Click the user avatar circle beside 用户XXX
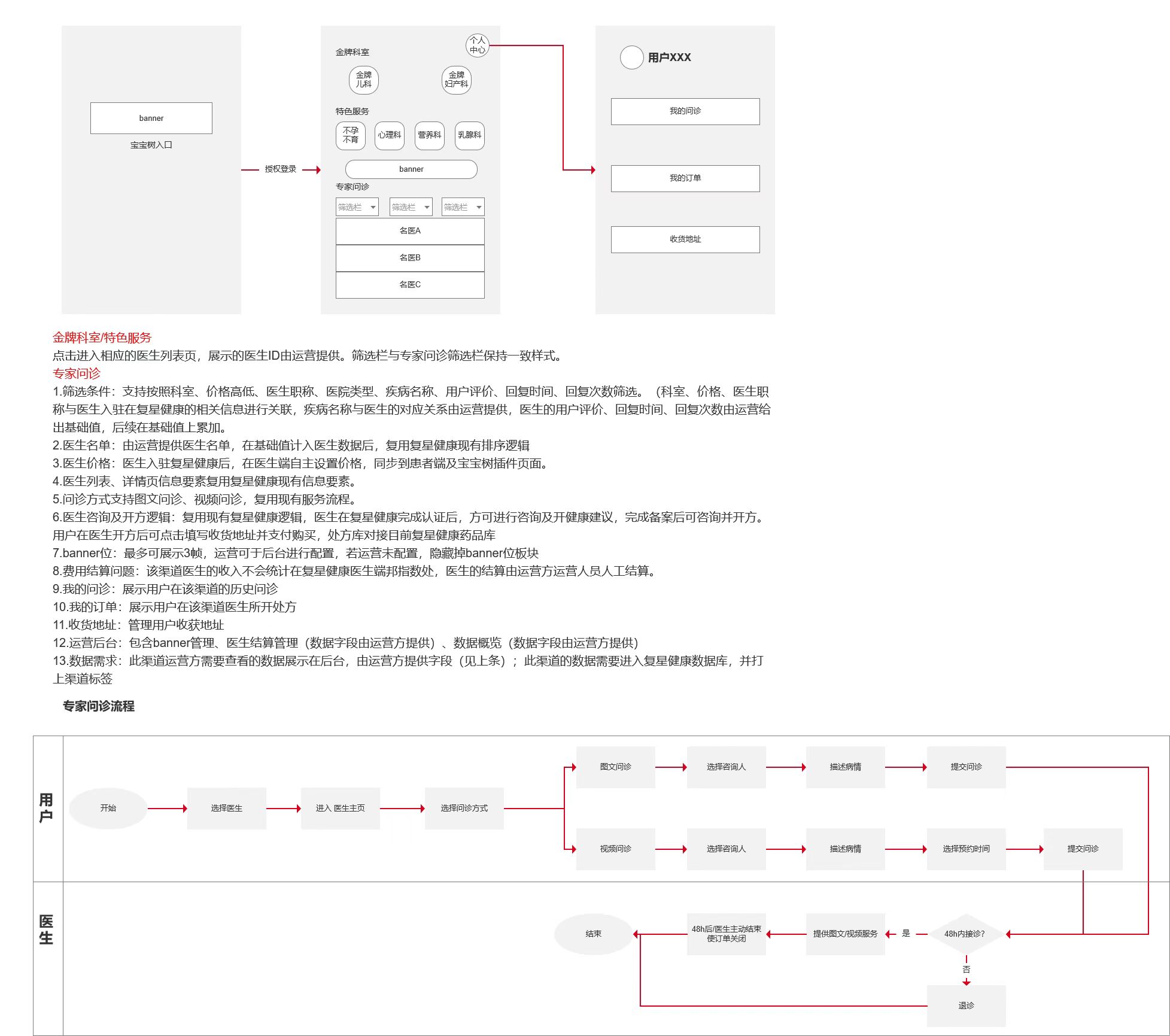The image size is (1170, 1036). [x=631, y=57]
